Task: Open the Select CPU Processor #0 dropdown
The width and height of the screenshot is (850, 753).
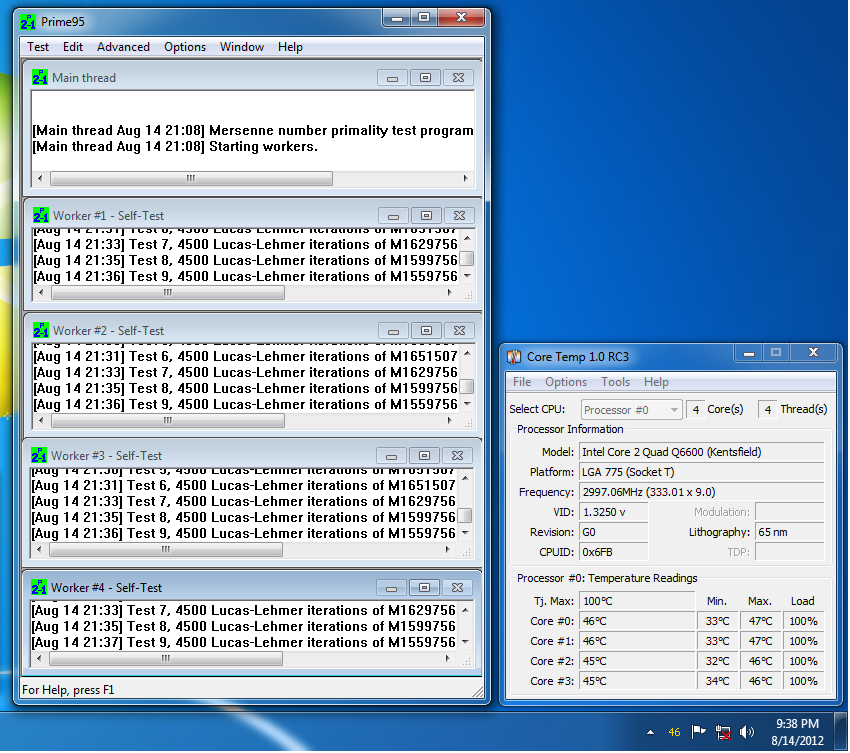Action: click(631, 410)
